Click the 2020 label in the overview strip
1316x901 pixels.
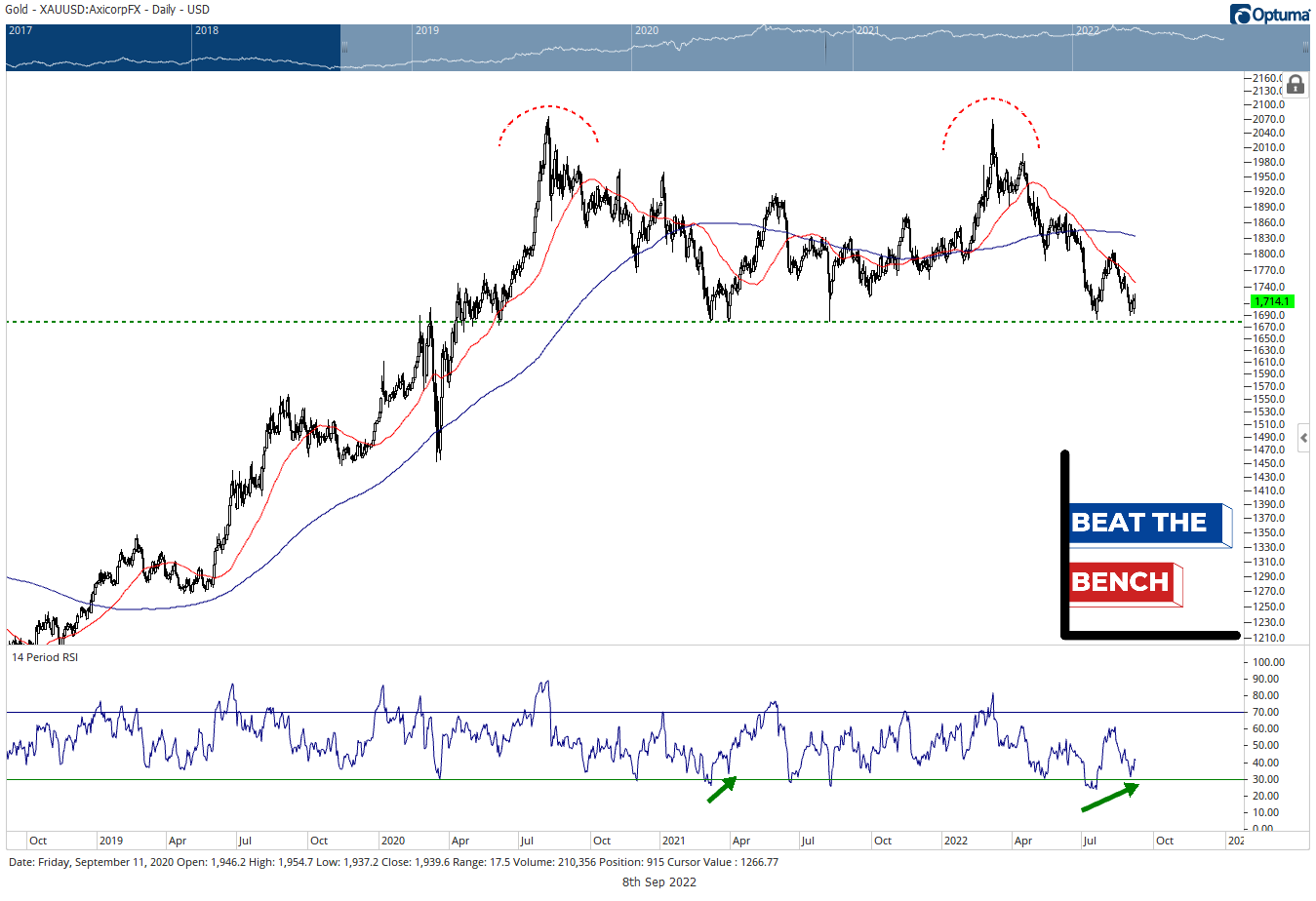(647, 30)
